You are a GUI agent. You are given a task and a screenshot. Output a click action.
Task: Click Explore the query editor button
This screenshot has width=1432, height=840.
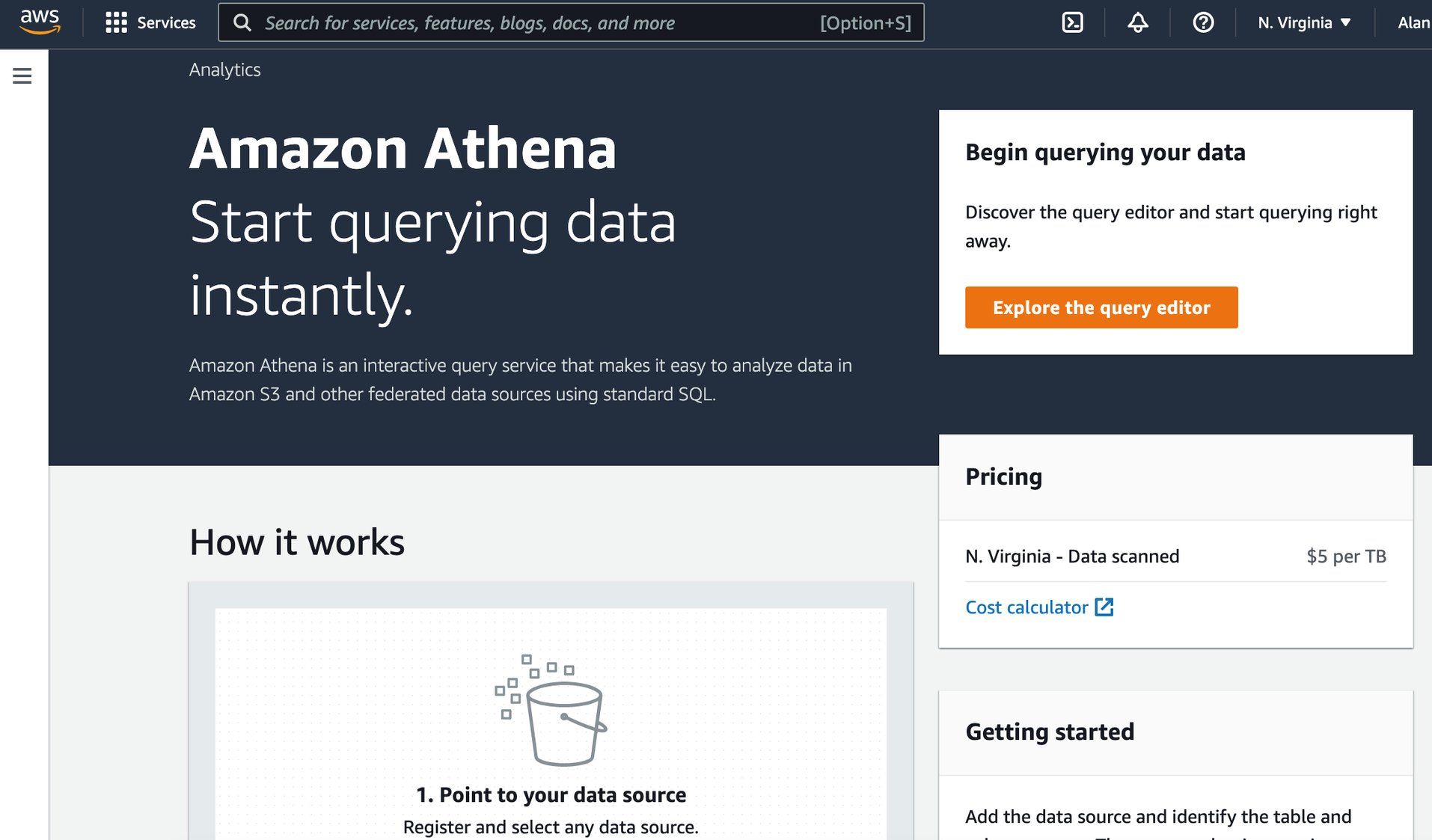(1101, 307)
